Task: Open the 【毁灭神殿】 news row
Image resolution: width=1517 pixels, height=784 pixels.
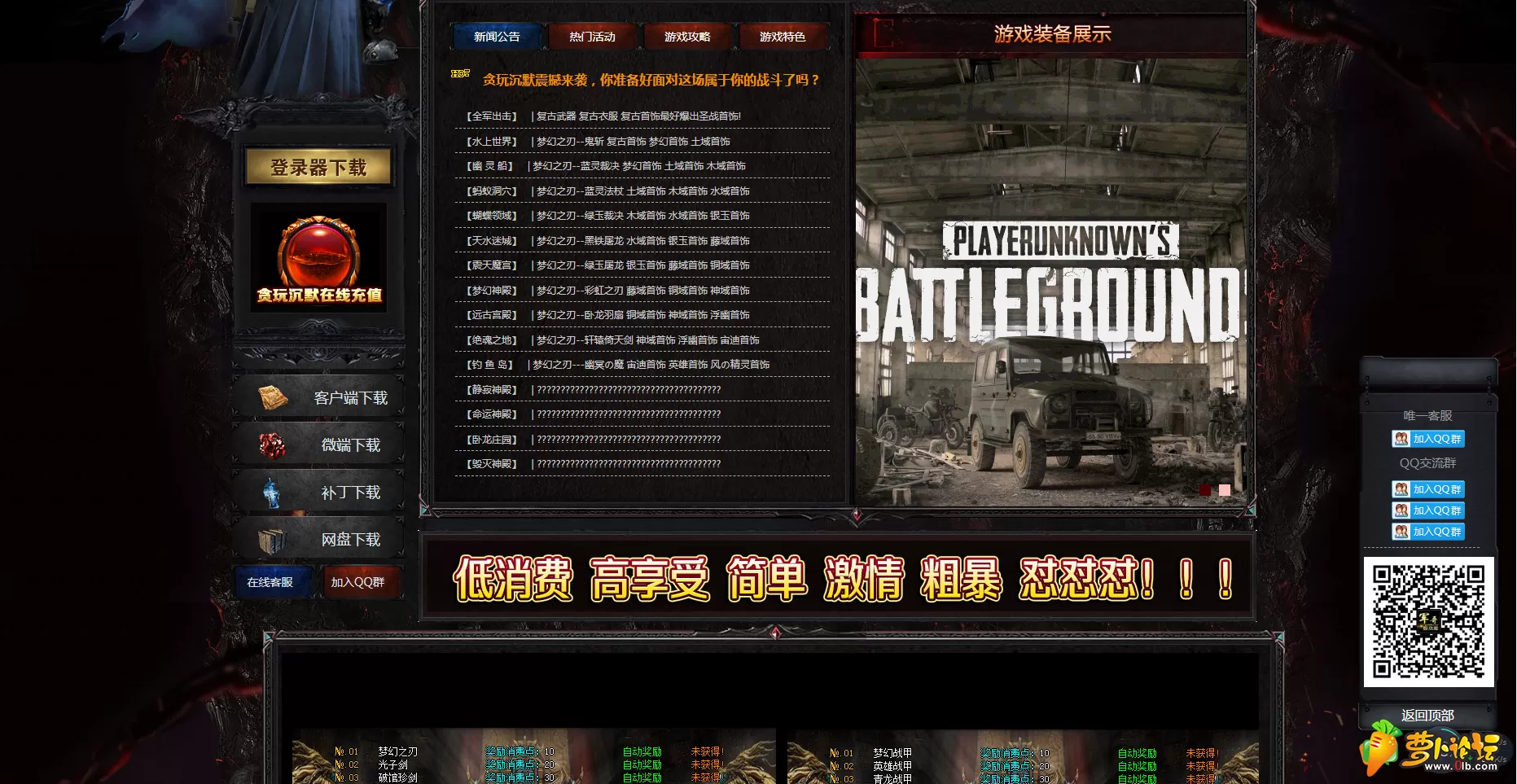Action: 642,464
